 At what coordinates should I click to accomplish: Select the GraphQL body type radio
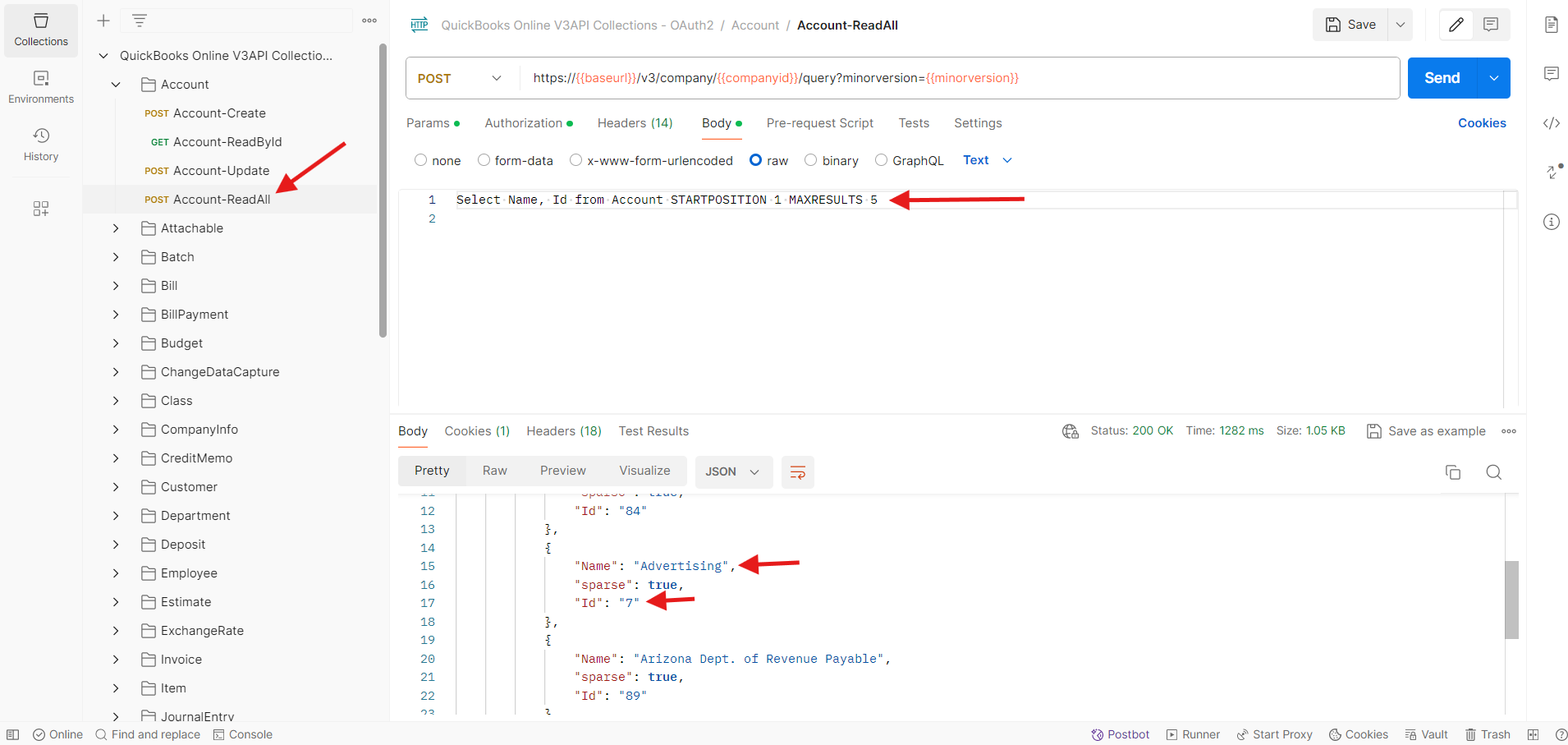(881, 160)
